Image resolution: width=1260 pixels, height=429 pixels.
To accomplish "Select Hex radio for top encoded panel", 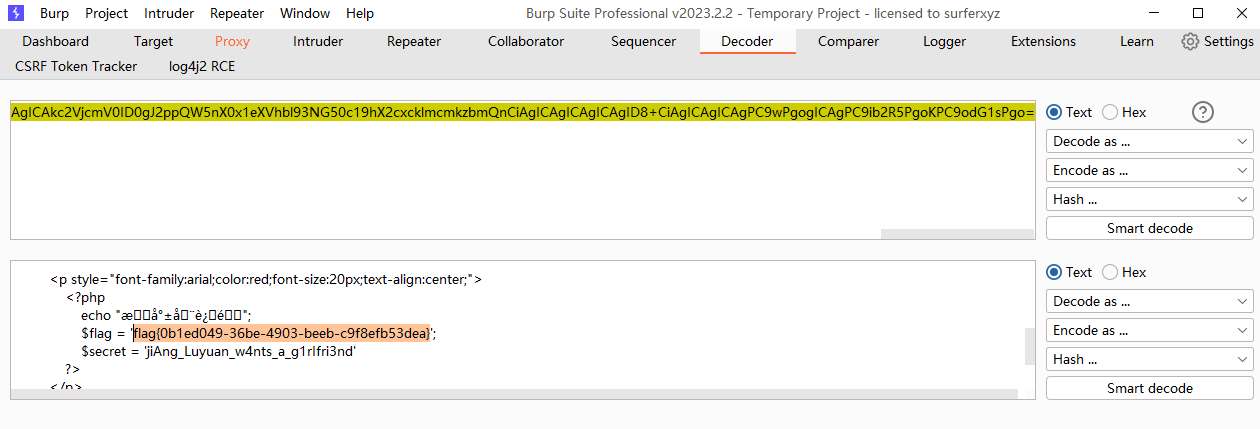I will [x=1110, y=112].
